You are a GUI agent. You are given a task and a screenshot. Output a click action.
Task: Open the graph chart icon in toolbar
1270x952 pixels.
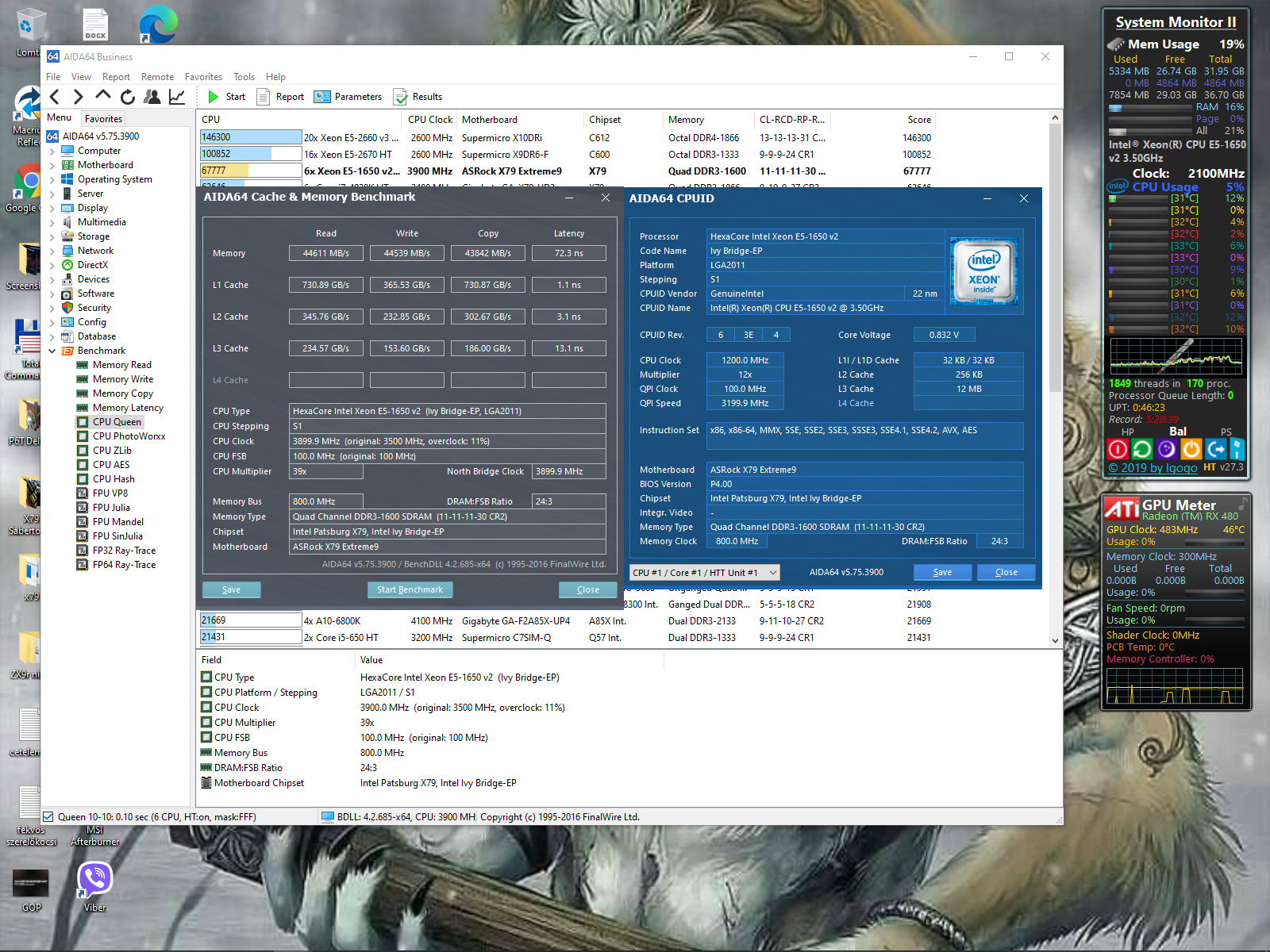pos(177,97)
